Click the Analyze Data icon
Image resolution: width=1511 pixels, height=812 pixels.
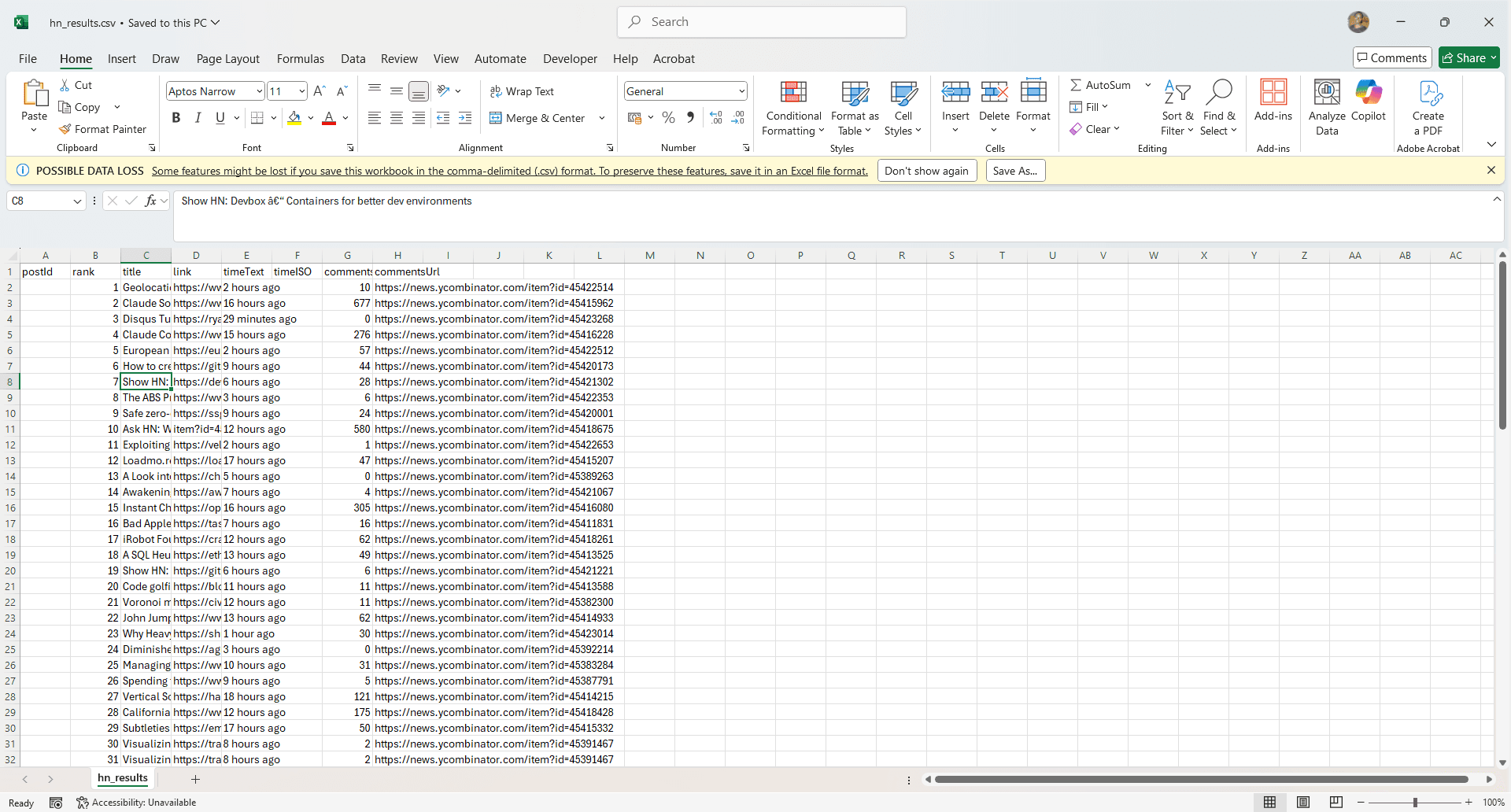click(1327, 94)
